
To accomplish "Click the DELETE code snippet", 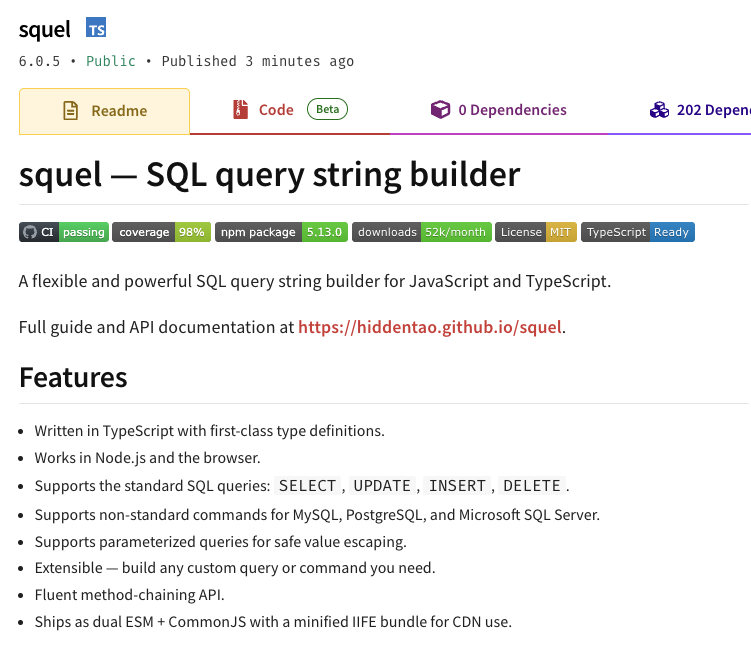I will [x=532, y=486].
